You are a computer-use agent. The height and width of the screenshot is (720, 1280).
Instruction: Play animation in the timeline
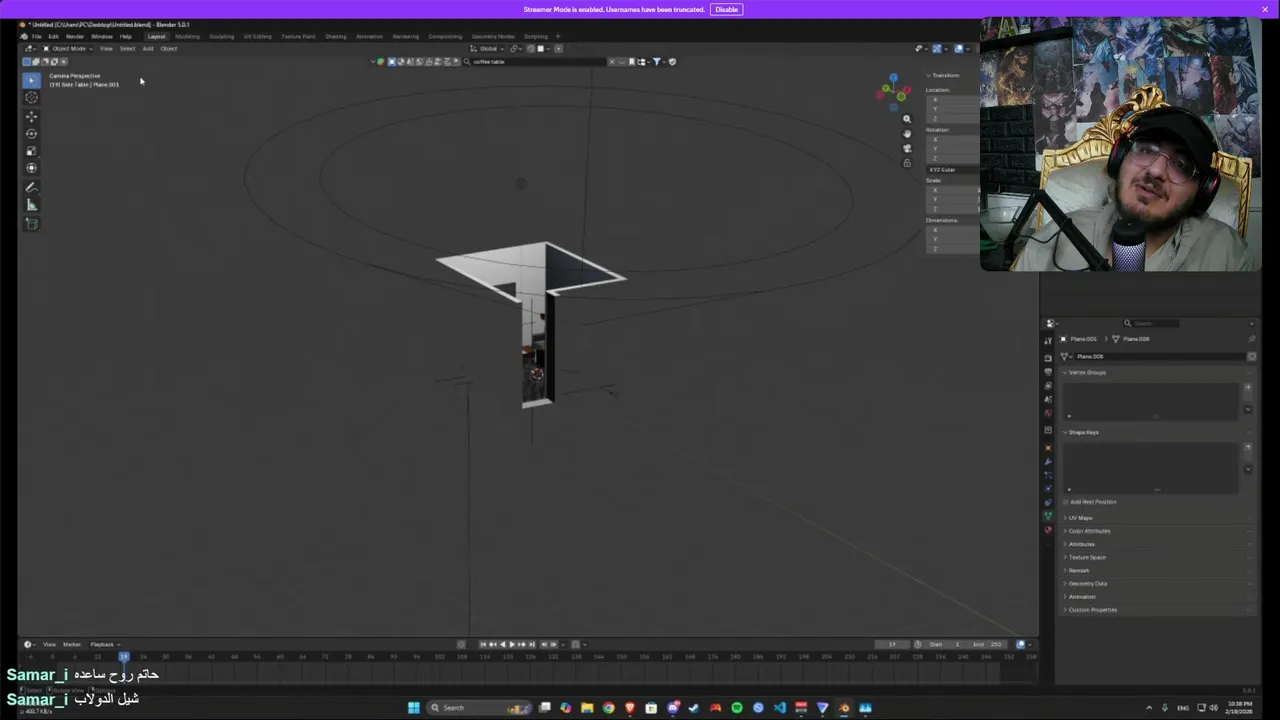click(x=512, y=644)
